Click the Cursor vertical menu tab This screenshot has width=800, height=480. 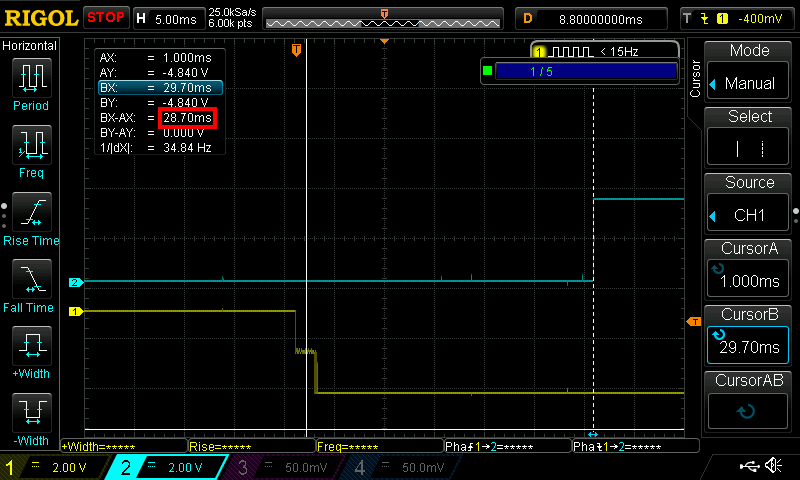coord(695,79)
